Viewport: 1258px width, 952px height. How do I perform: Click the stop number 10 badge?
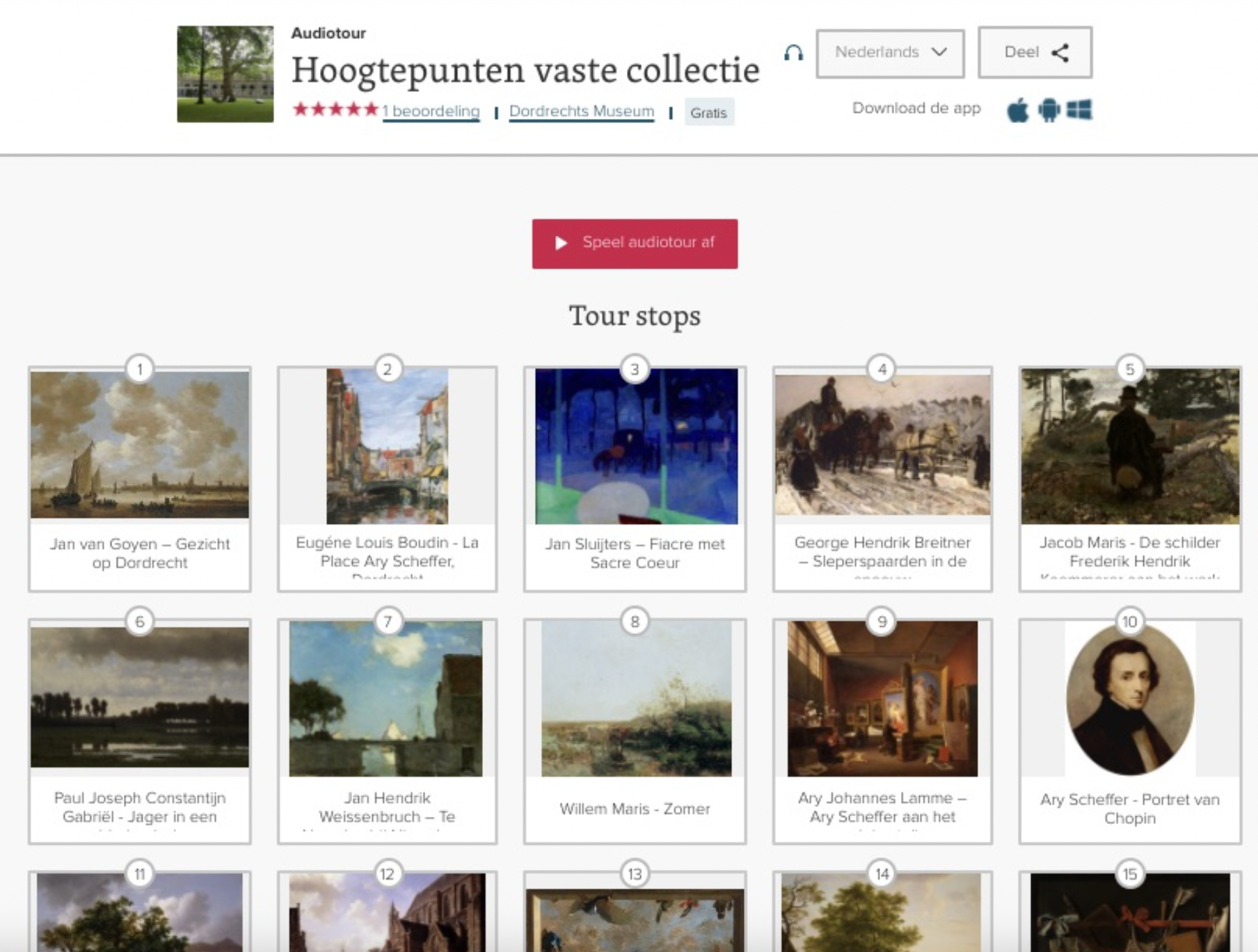1129,621
